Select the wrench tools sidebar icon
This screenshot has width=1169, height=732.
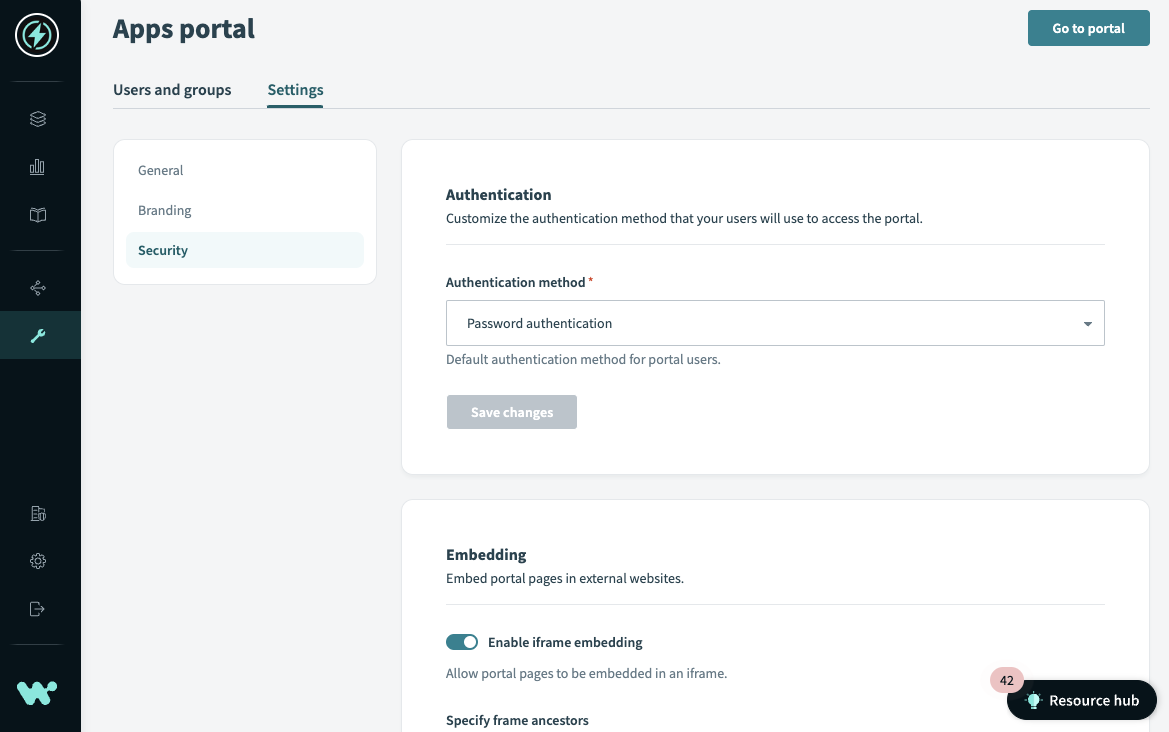[x=38, y=336]
